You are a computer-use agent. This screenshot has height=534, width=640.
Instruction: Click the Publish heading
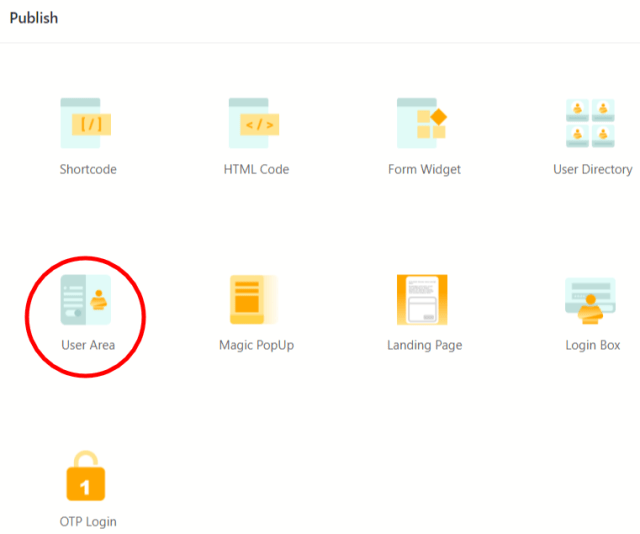34,18
